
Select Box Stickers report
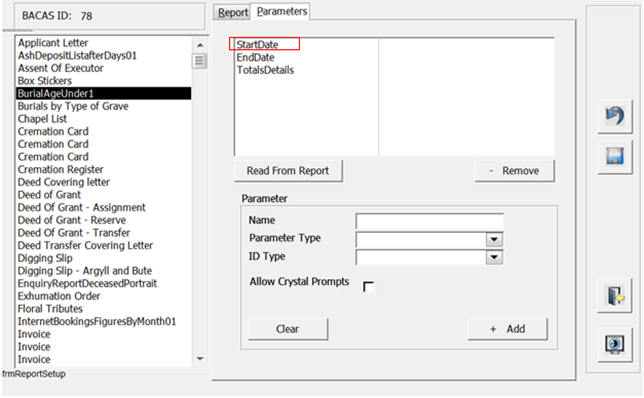point(104,81)
